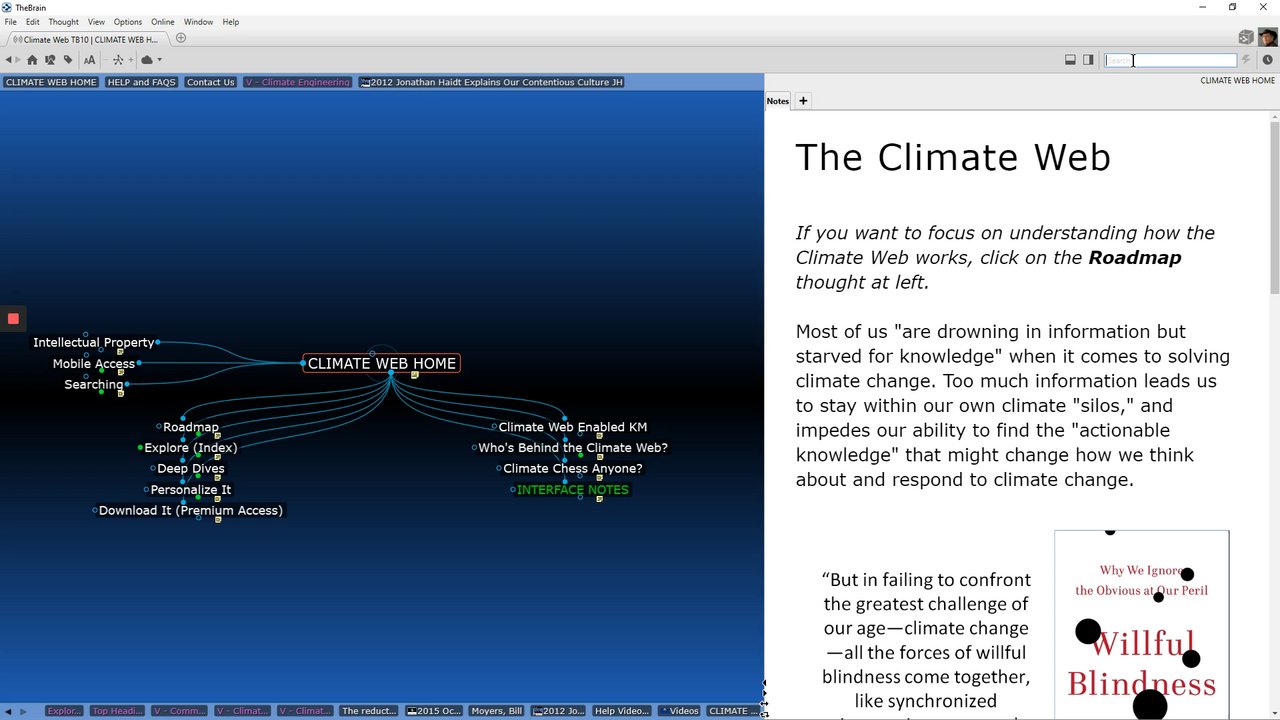Open the Window menu
This screenshot has width=1280, height=720.
pyautogui.click(x=198, y=22)
